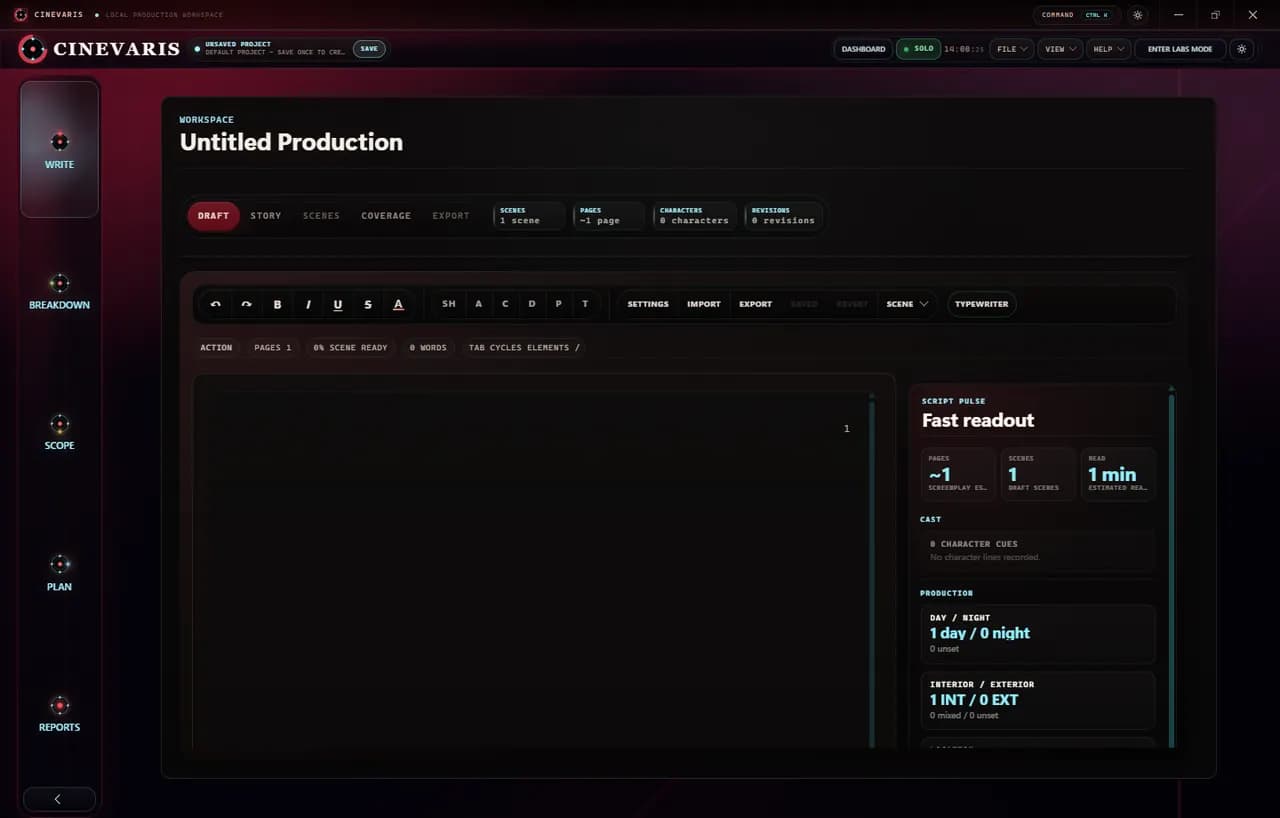Click the '0 Words' chip
Image resolution: width=1280 pixels, height=818 pixels.
tap(428, 348)
